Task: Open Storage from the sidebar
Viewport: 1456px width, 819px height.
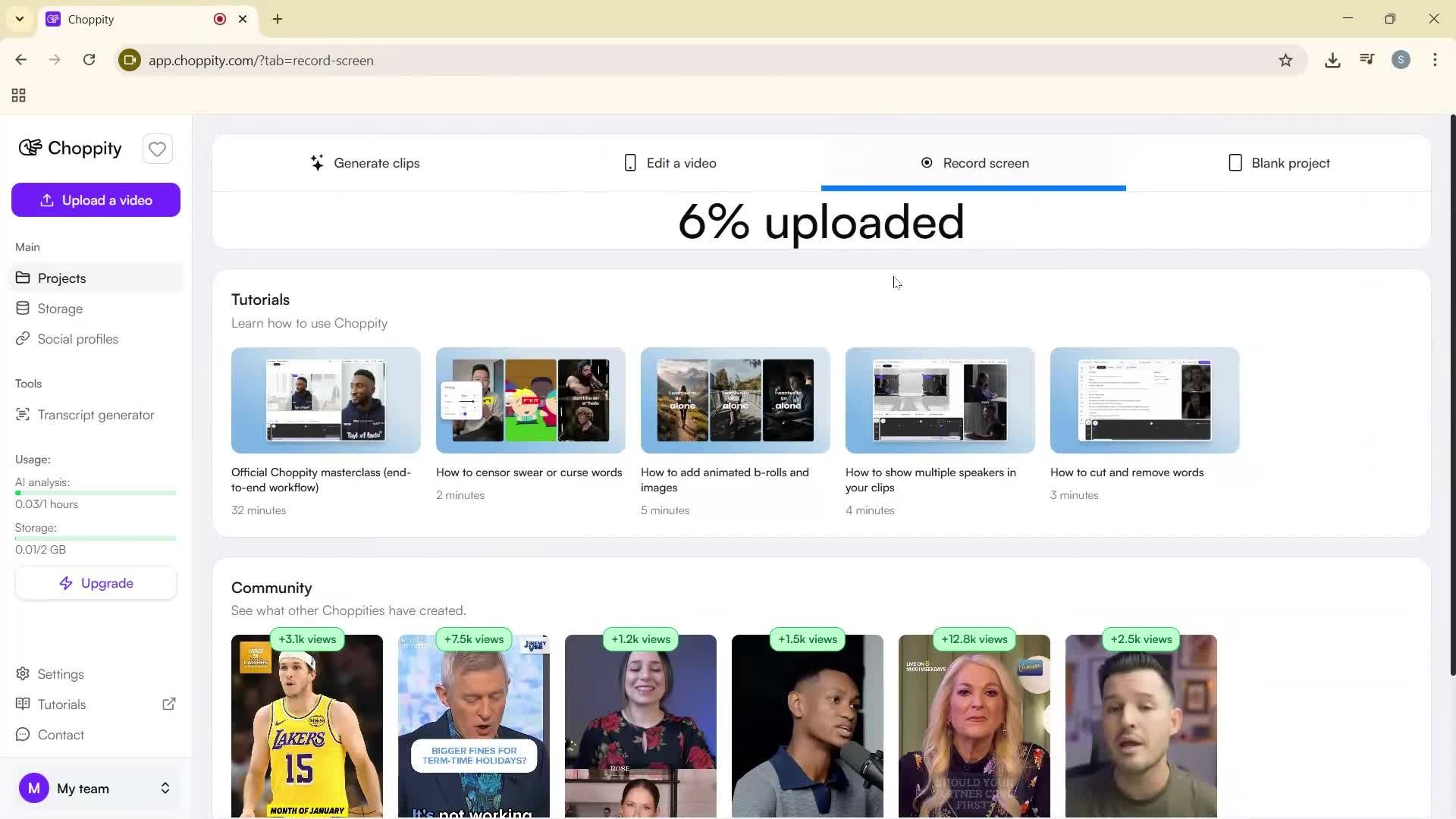Action: 59,309
